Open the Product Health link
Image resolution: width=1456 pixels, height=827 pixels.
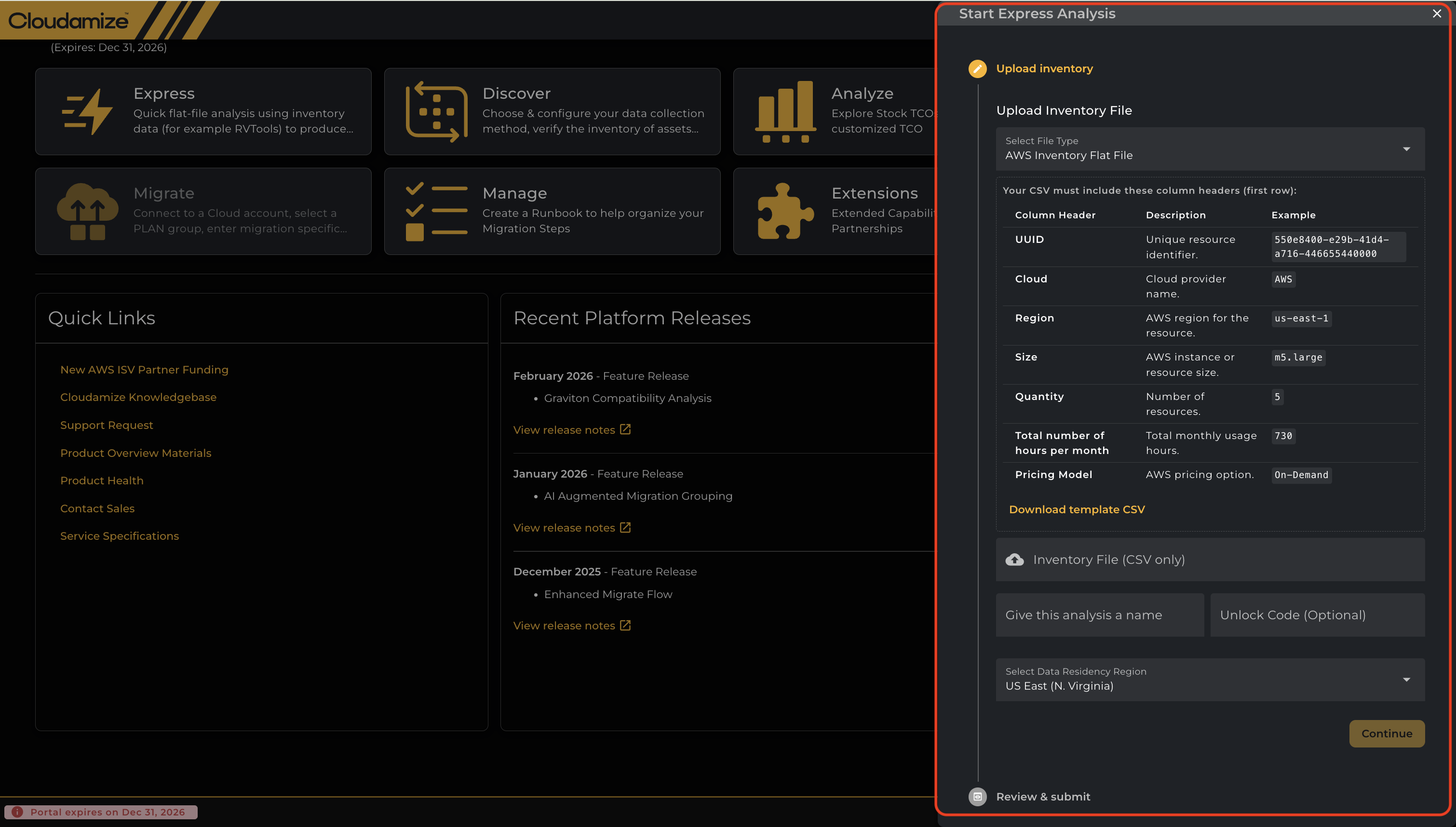click(x=102, y=480)
